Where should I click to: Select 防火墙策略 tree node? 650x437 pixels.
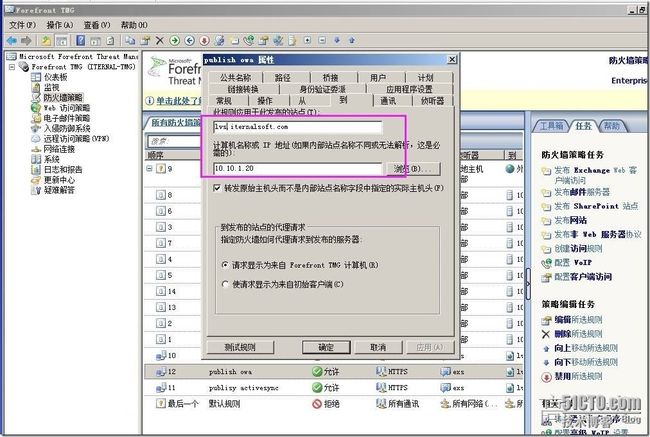63,98
